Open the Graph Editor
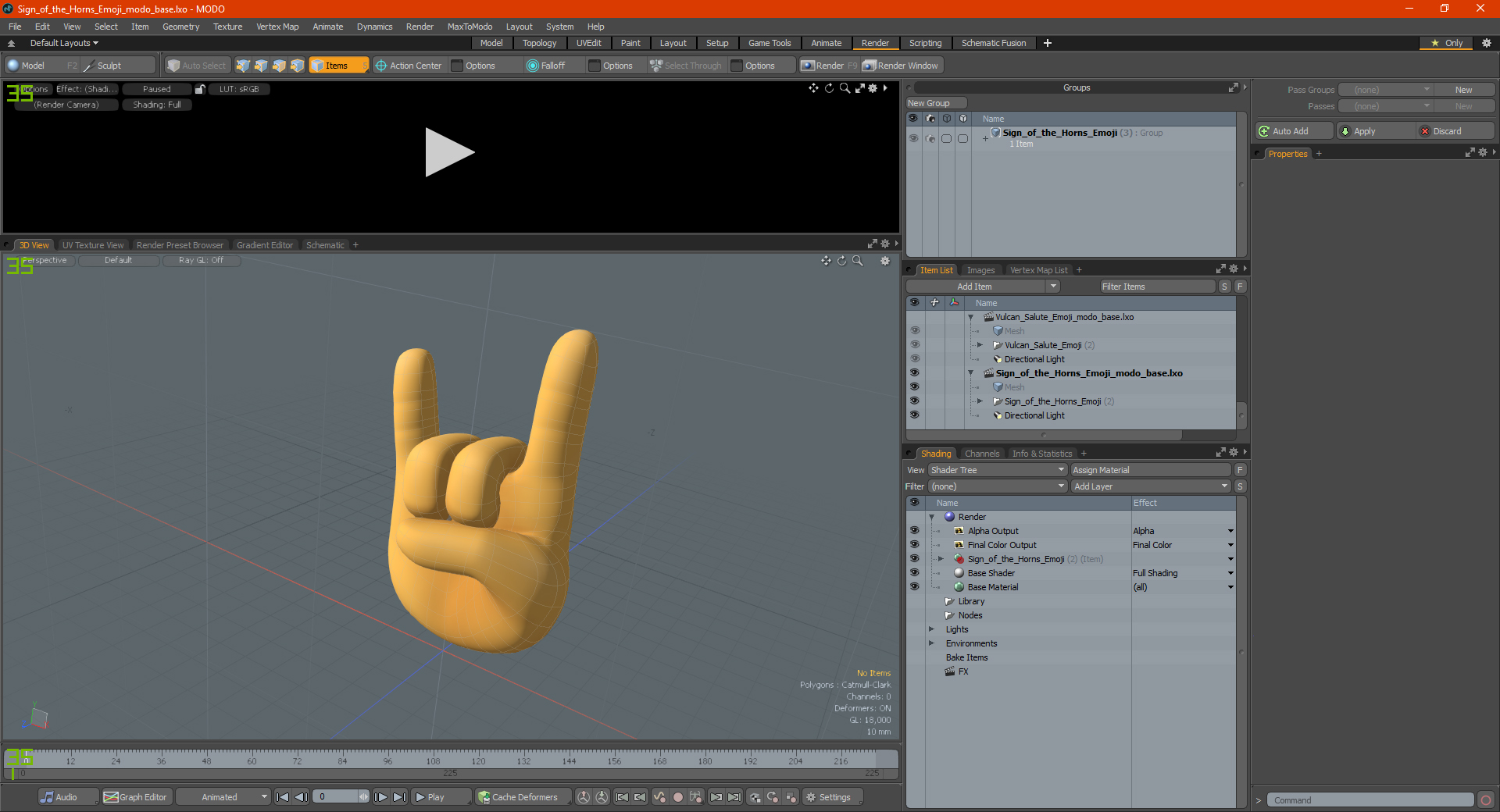This screenshot has height=812, width=1500. pos(136,797)
